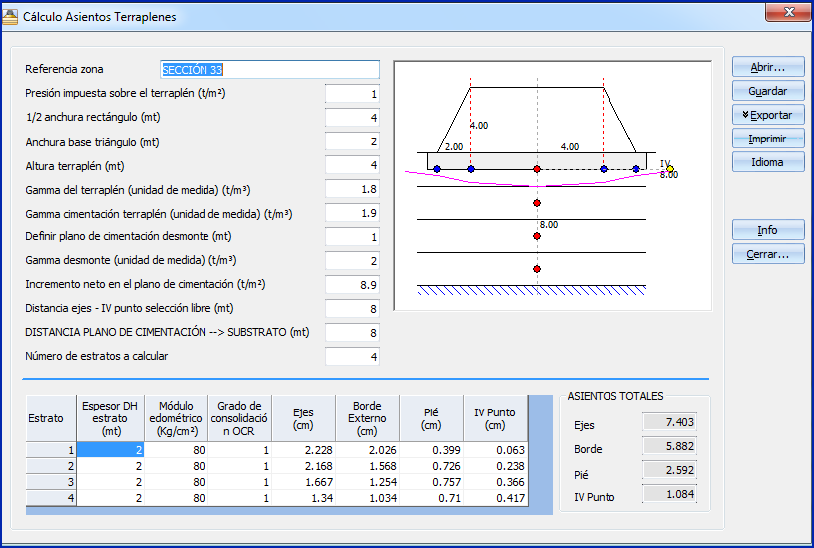814x548 pixels.
Task: Change language with Idioma button
Action: (x=768, y=162)
